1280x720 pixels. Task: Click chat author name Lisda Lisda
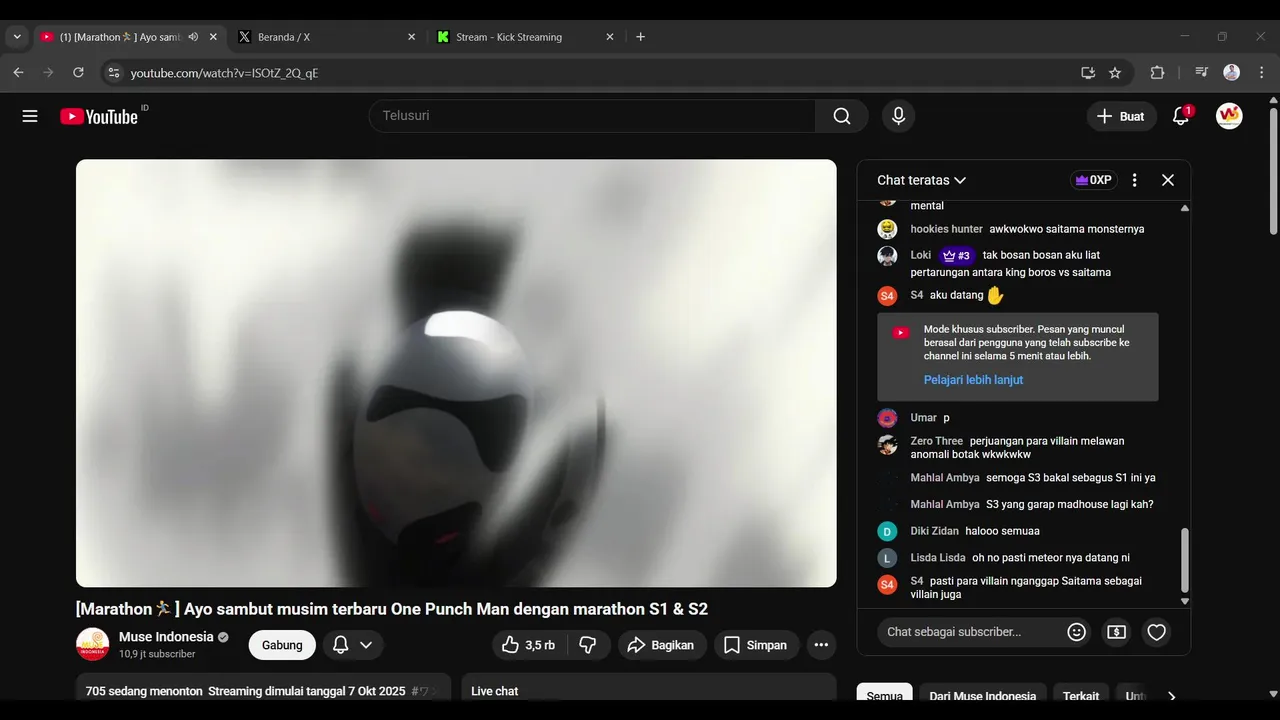[x=938, y=558]
